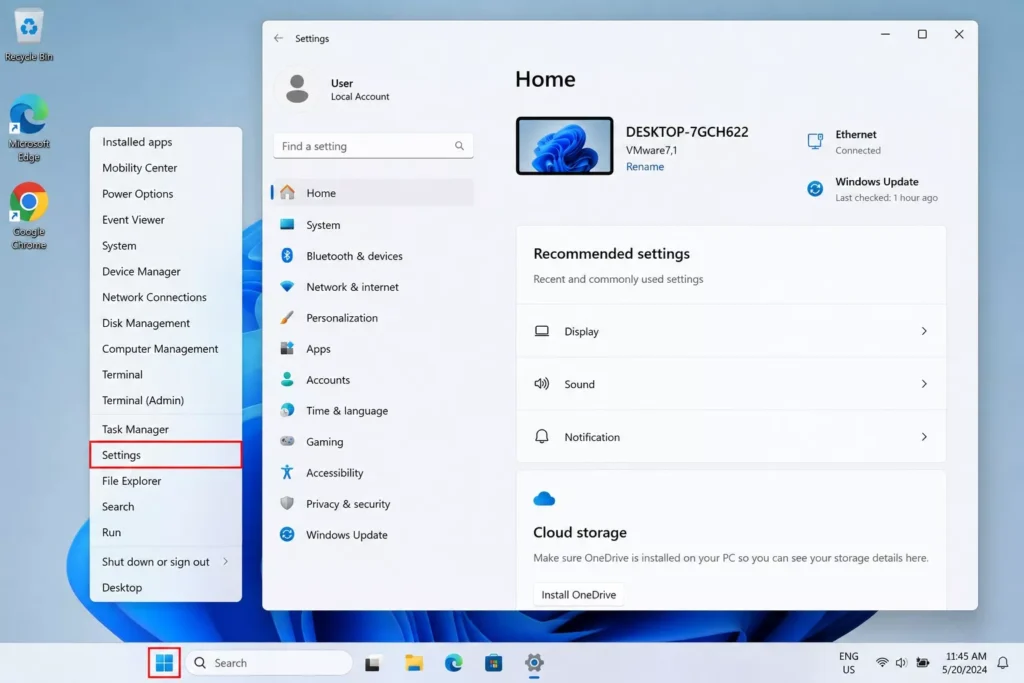Screen dimensions: 1024x683
Task: Click the Bluetooth icon in the sidebar
Action: [x=287, y=255]
